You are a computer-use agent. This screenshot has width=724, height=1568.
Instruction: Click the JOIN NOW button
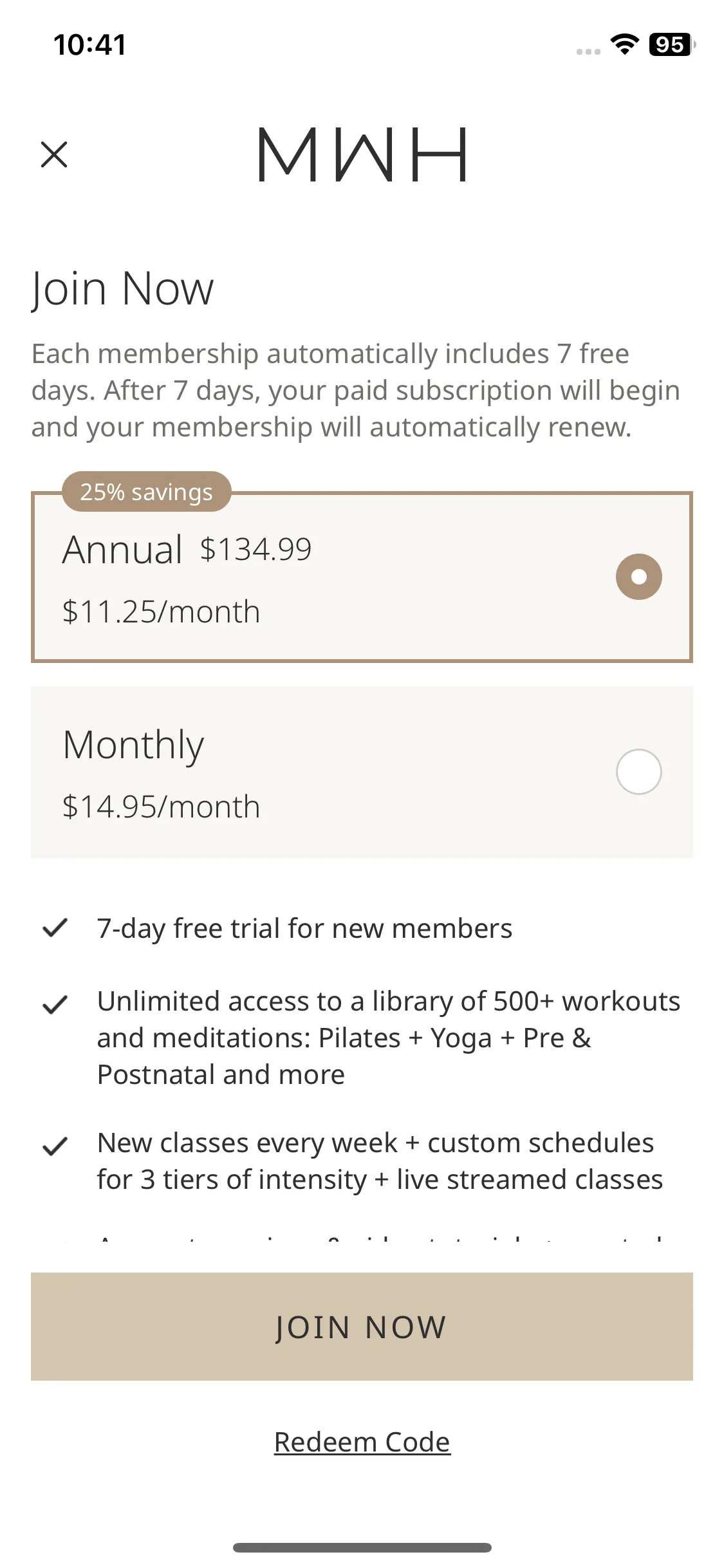pyautogui.click(x=362, y=1327)
